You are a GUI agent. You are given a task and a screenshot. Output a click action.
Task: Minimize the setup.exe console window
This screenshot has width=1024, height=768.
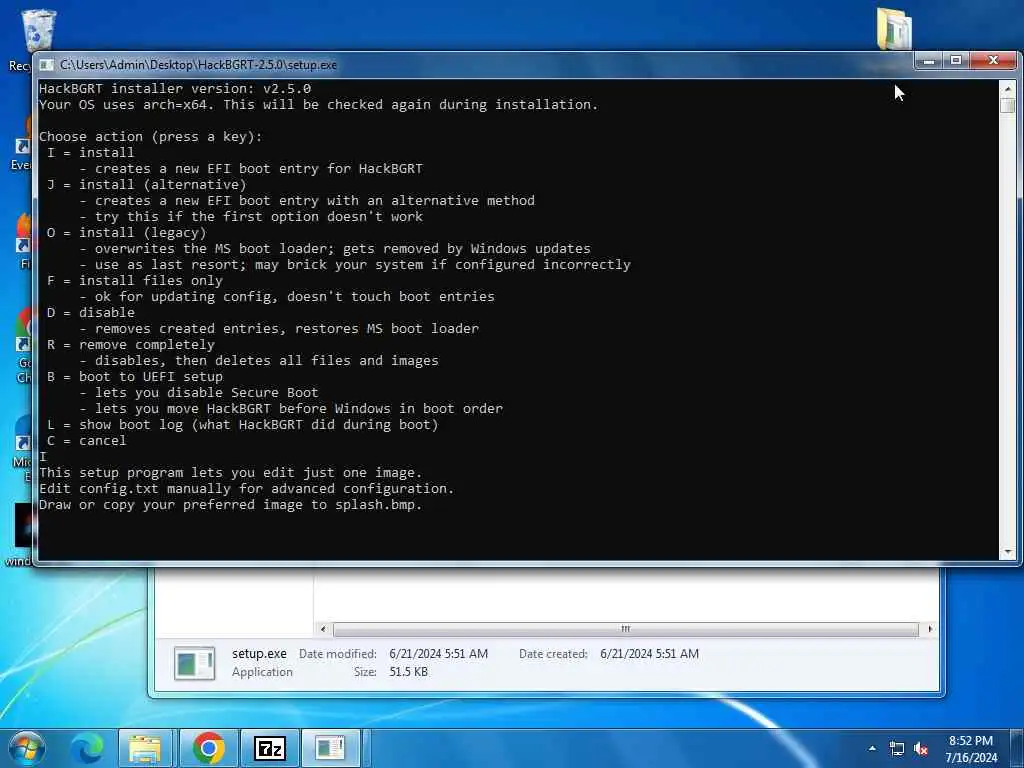tap(929, 61)
